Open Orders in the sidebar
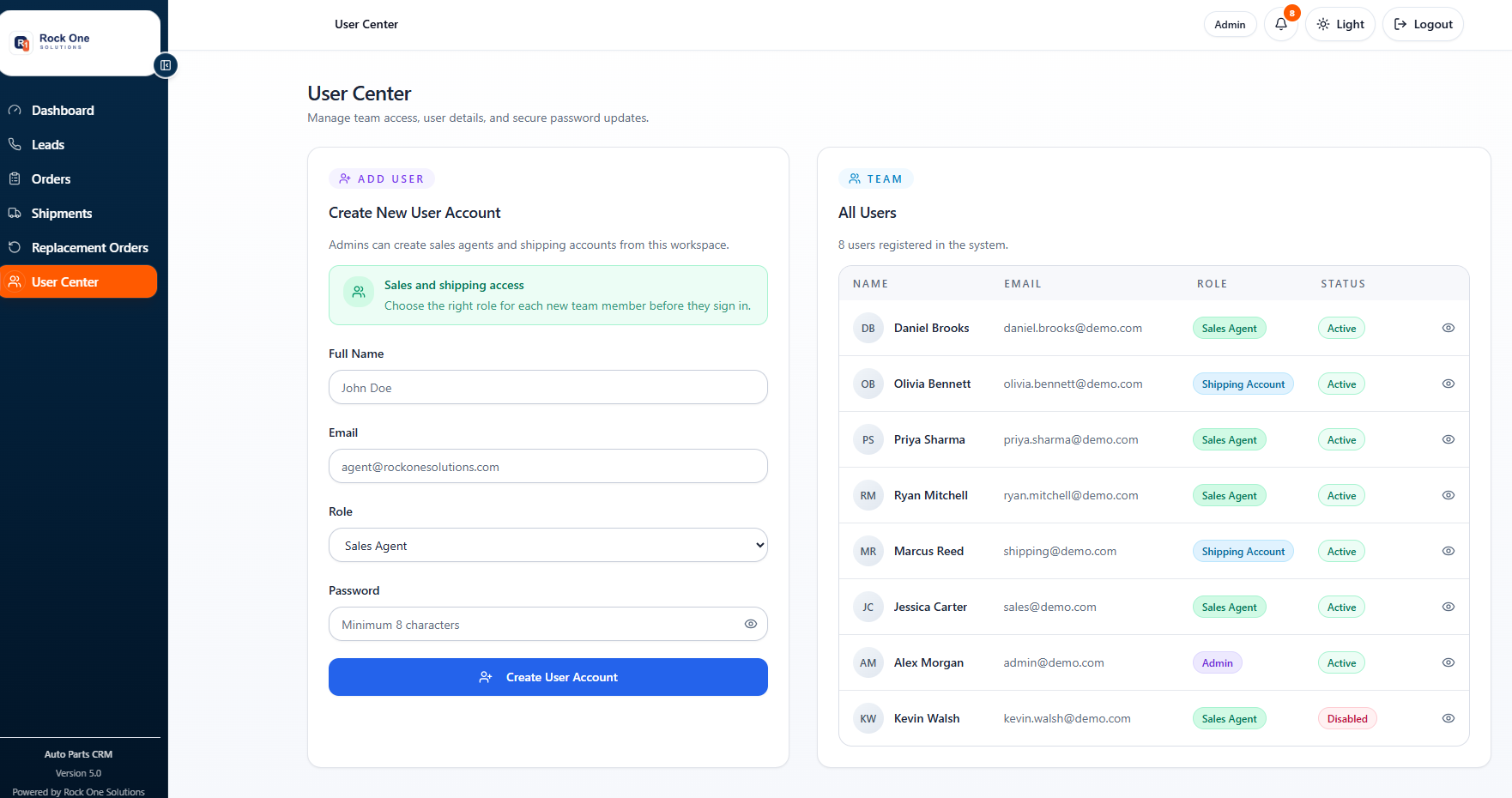1512x798 pixels. coord(79,178)
